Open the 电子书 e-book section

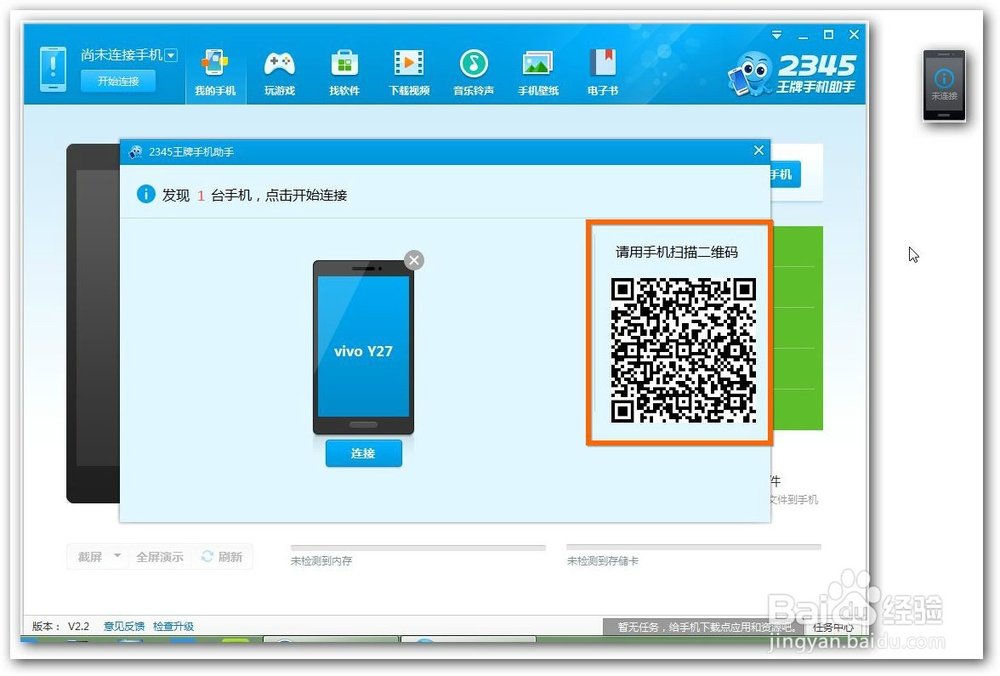pos(603,72)
